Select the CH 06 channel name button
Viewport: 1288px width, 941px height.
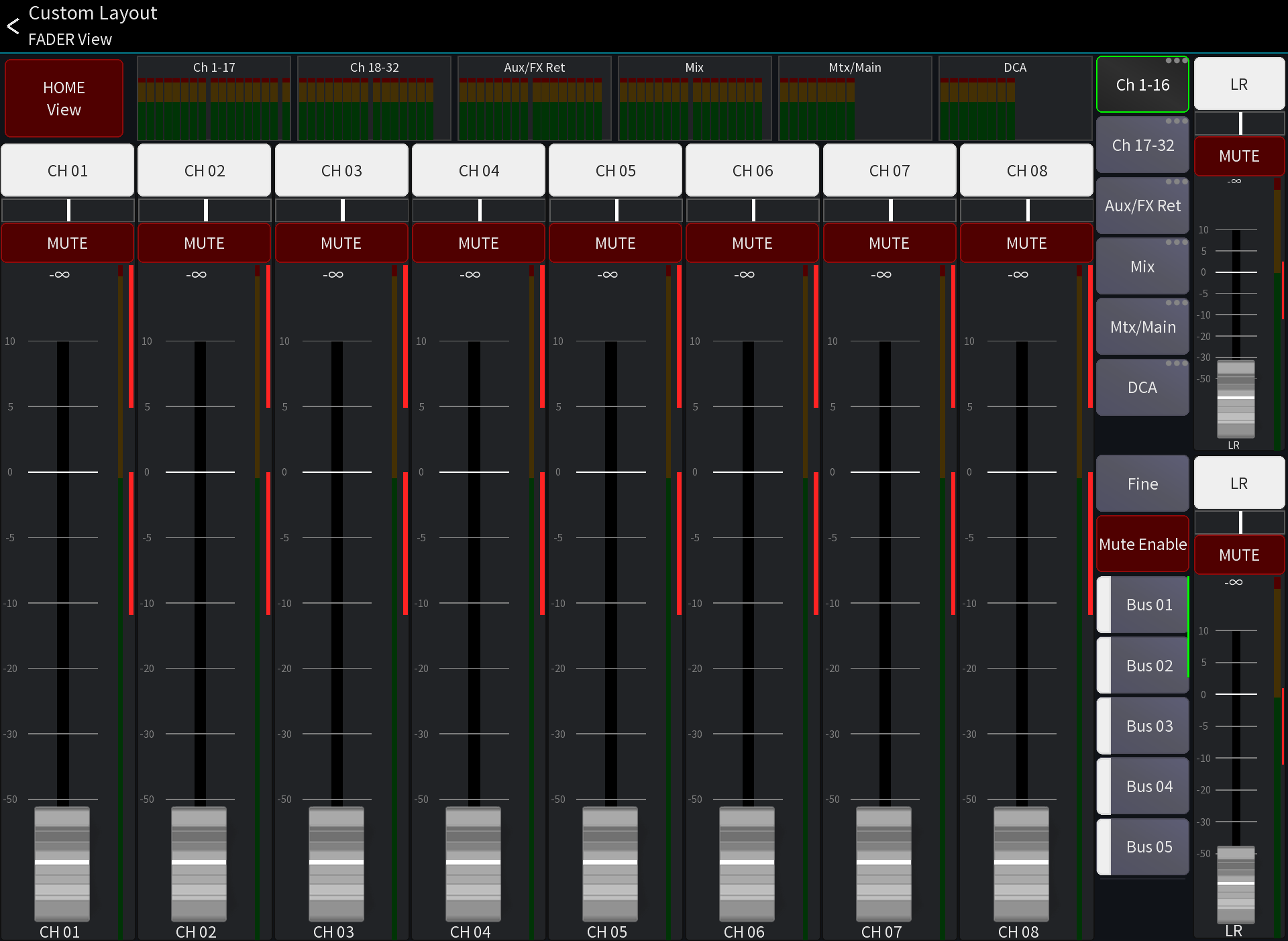point(753,170)
